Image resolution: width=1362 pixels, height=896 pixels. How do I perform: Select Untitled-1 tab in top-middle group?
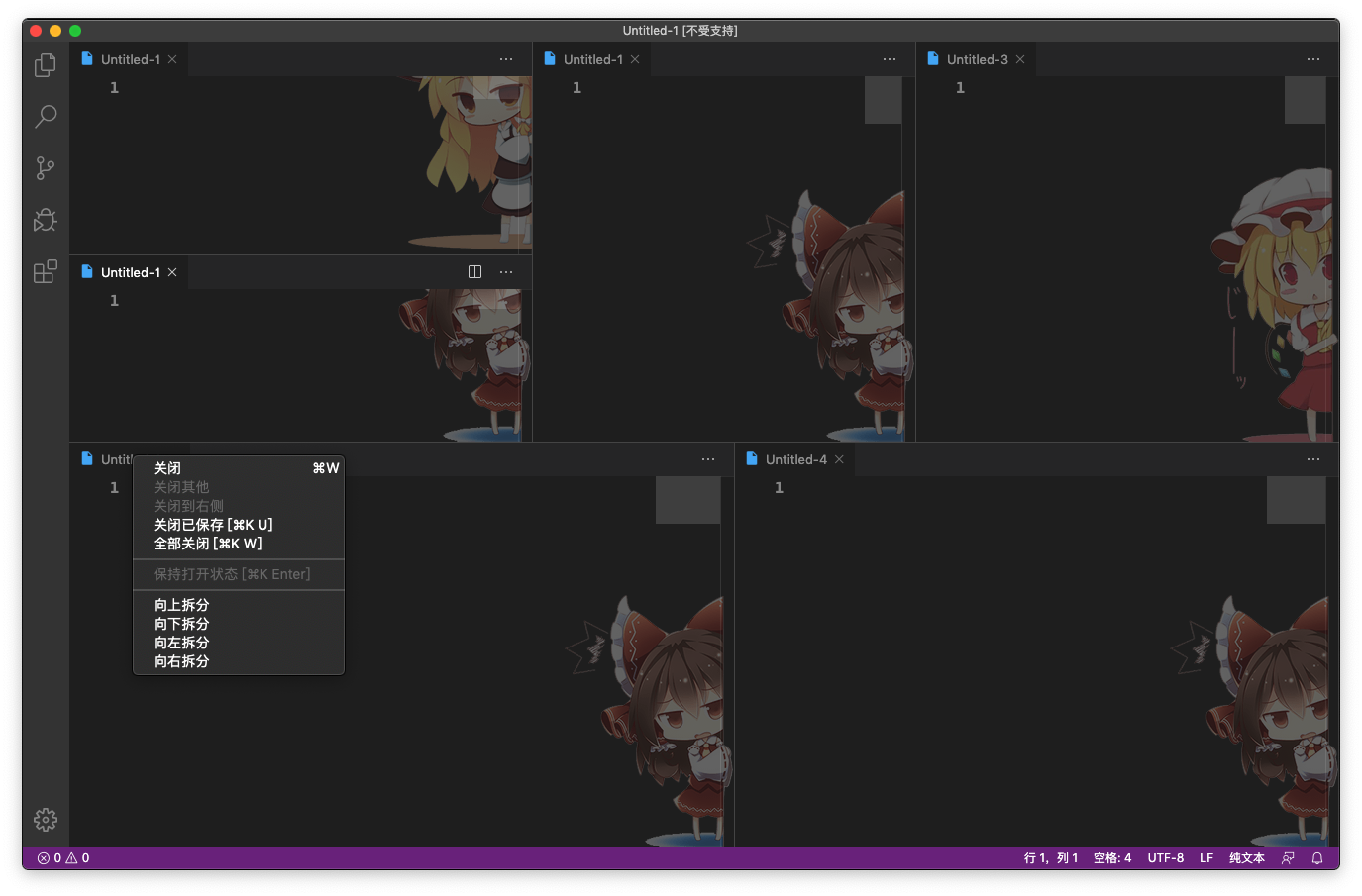[x=592, y=59]
